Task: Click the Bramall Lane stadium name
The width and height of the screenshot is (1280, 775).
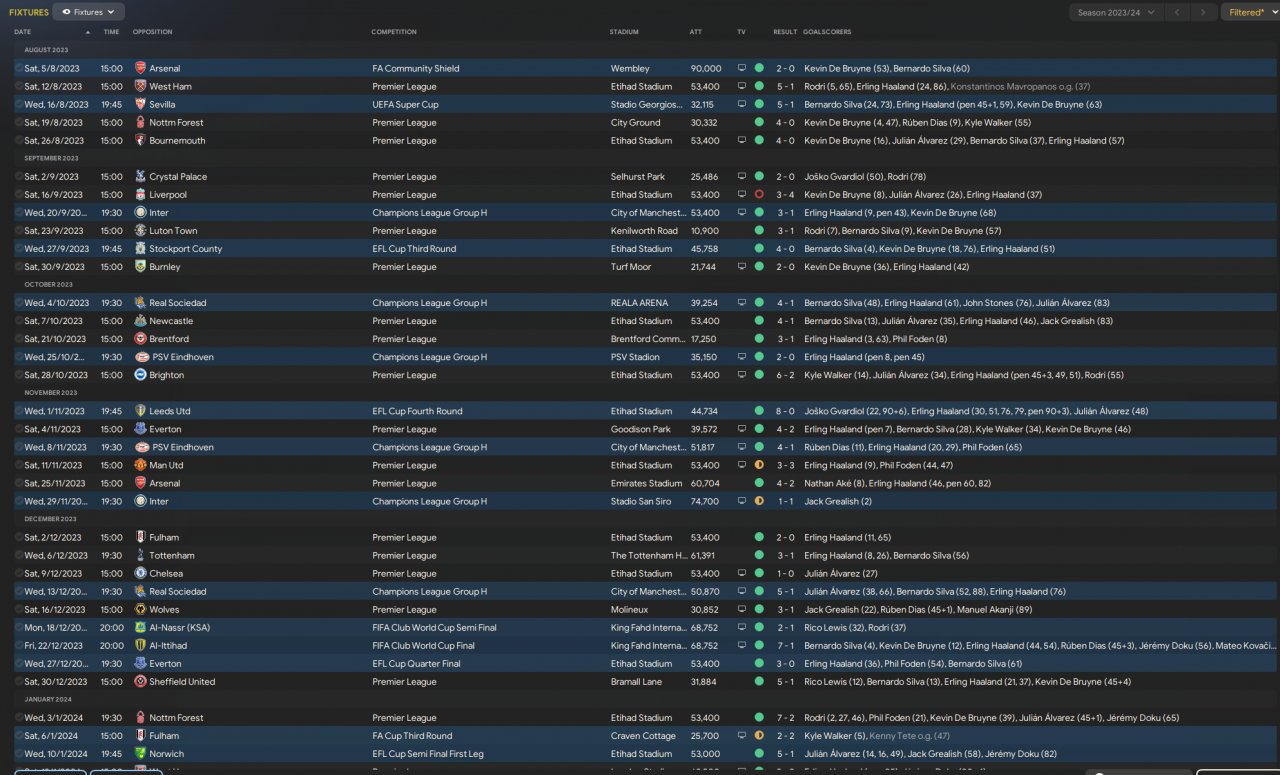Action: pos(637,681)
